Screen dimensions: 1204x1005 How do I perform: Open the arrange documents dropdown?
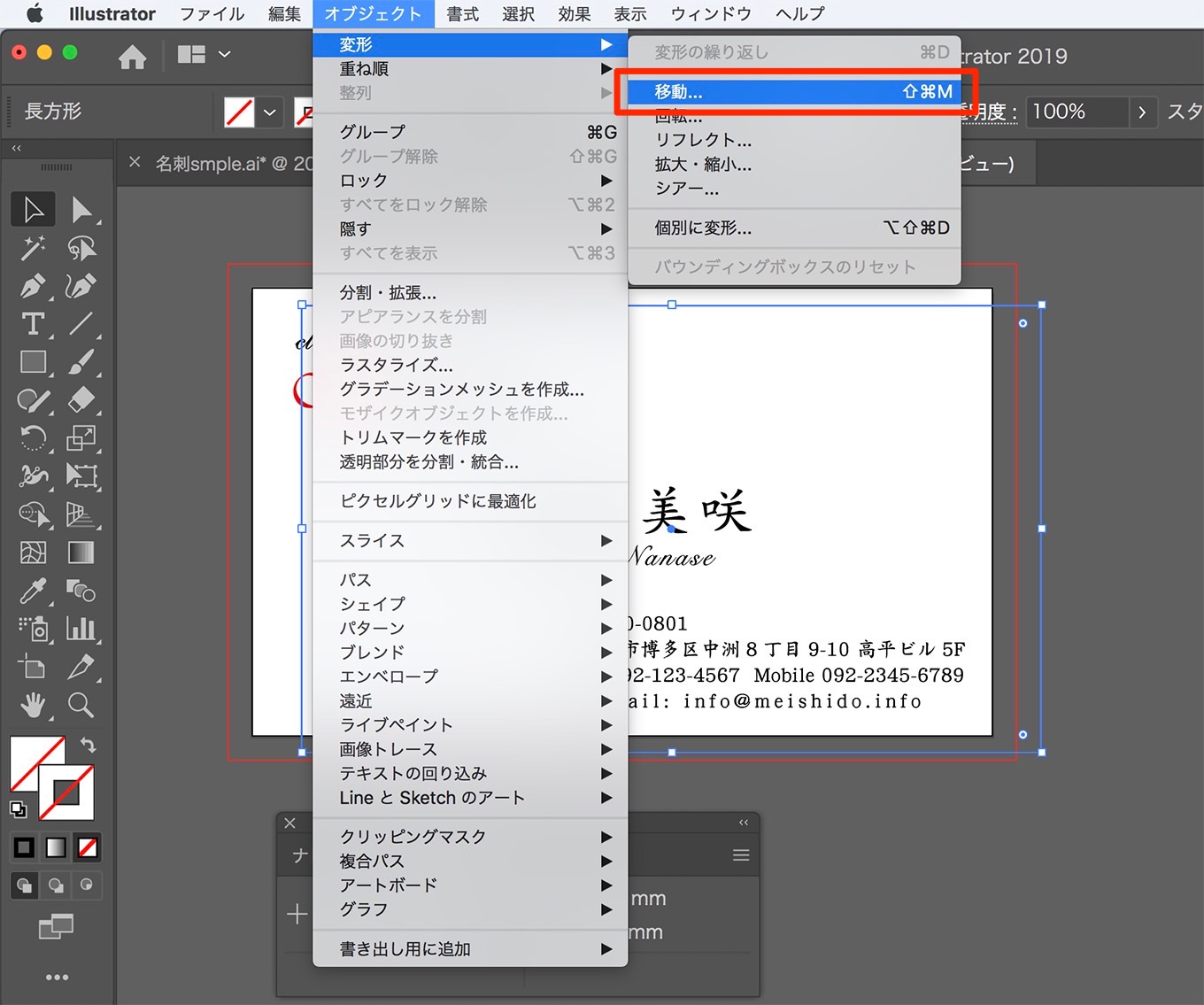point(205,55)
